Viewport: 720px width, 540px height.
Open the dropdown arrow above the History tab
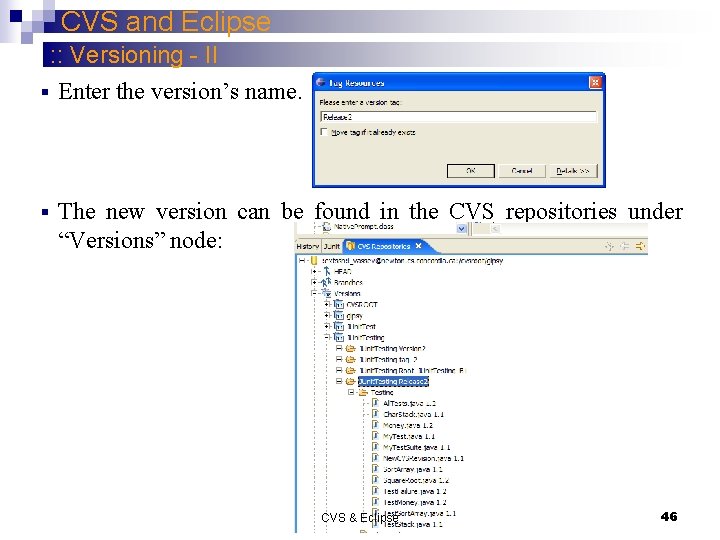coord(461,229)
